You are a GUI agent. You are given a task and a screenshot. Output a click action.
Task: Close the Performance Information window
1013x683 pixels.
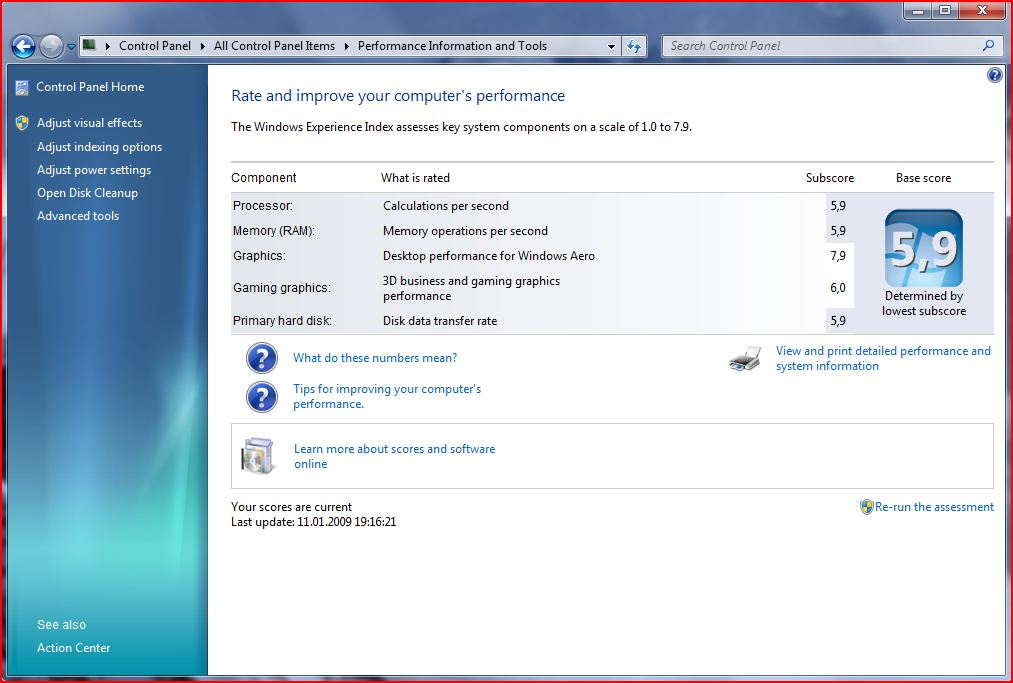pos(982,11)
